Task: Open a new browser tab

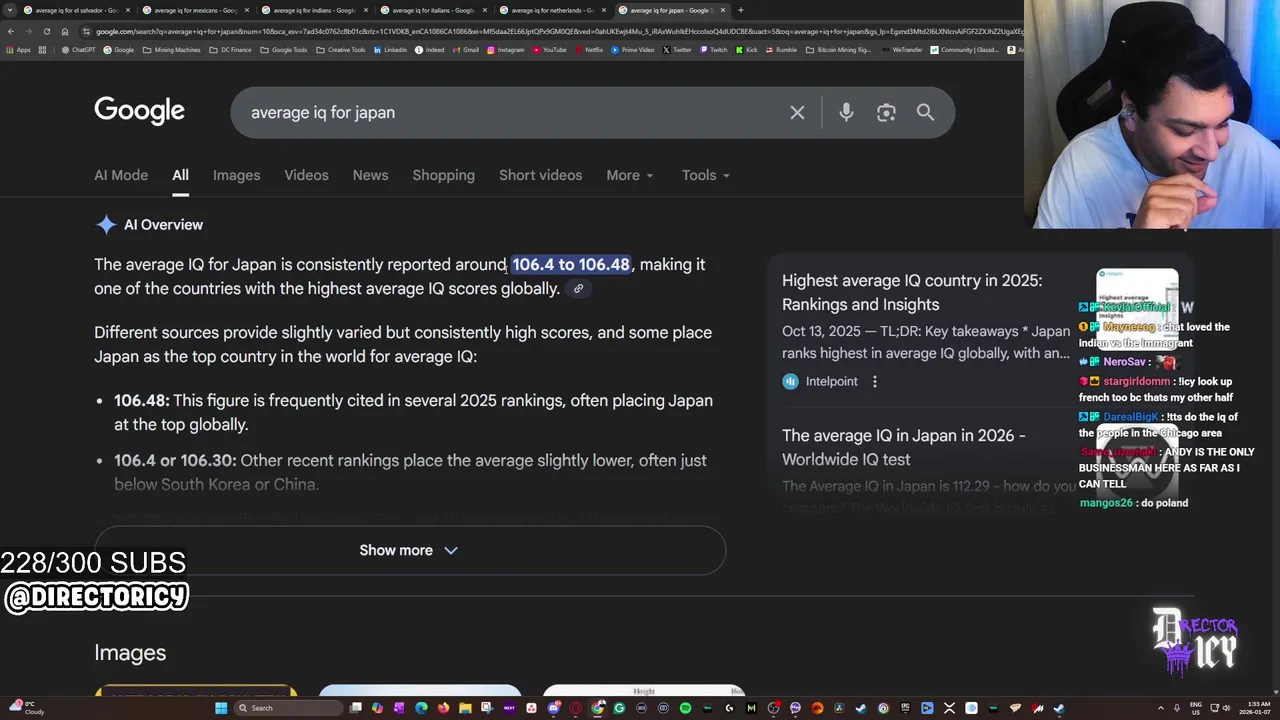Action: click(x=741, y=10)
